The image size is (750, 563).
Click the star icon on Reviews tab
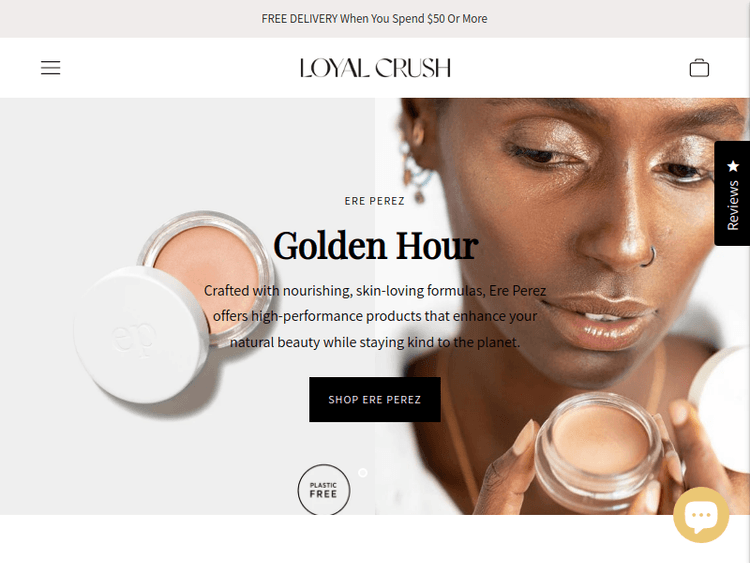[733, 166]
